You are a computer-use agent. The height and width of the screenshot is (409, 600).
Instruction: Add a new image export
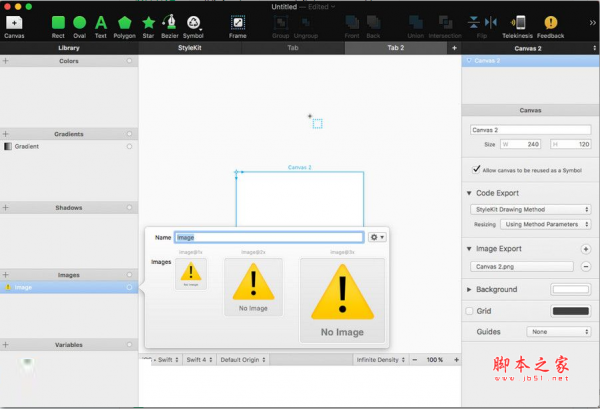pos(585,248)
